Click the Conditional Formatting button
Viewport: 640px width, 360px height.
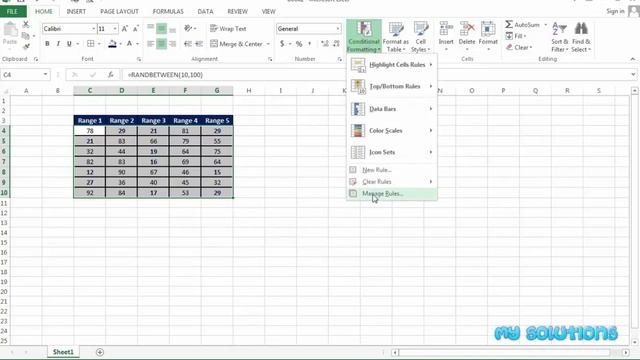tap(364, 37)
